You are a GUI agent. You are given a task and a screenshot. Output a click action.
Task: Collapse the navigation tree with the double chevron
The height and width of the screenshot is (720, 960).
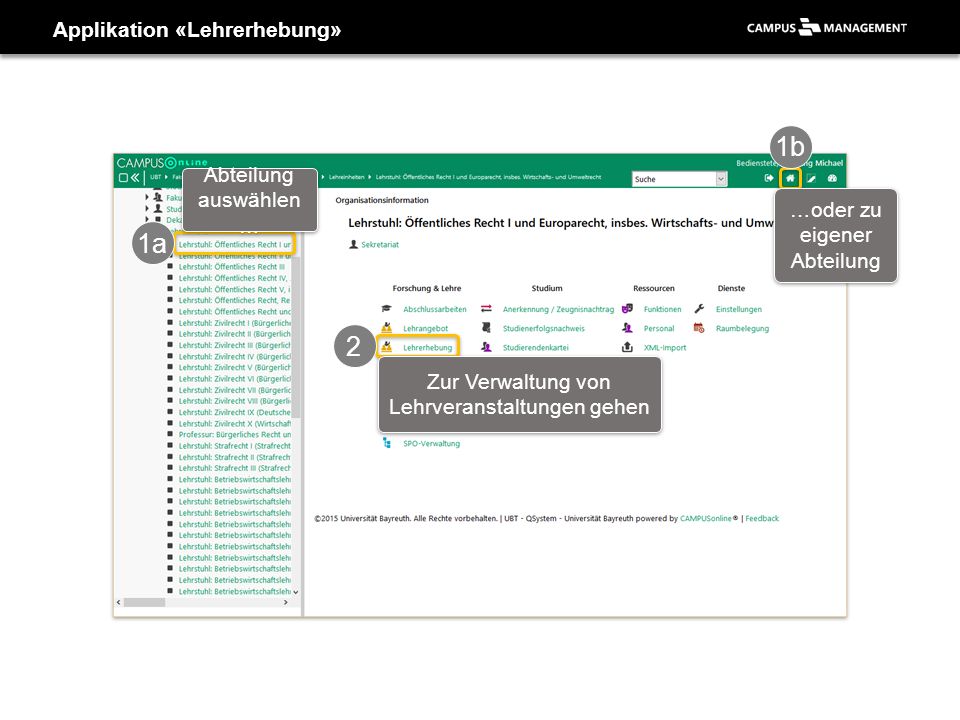pos(135,178)
